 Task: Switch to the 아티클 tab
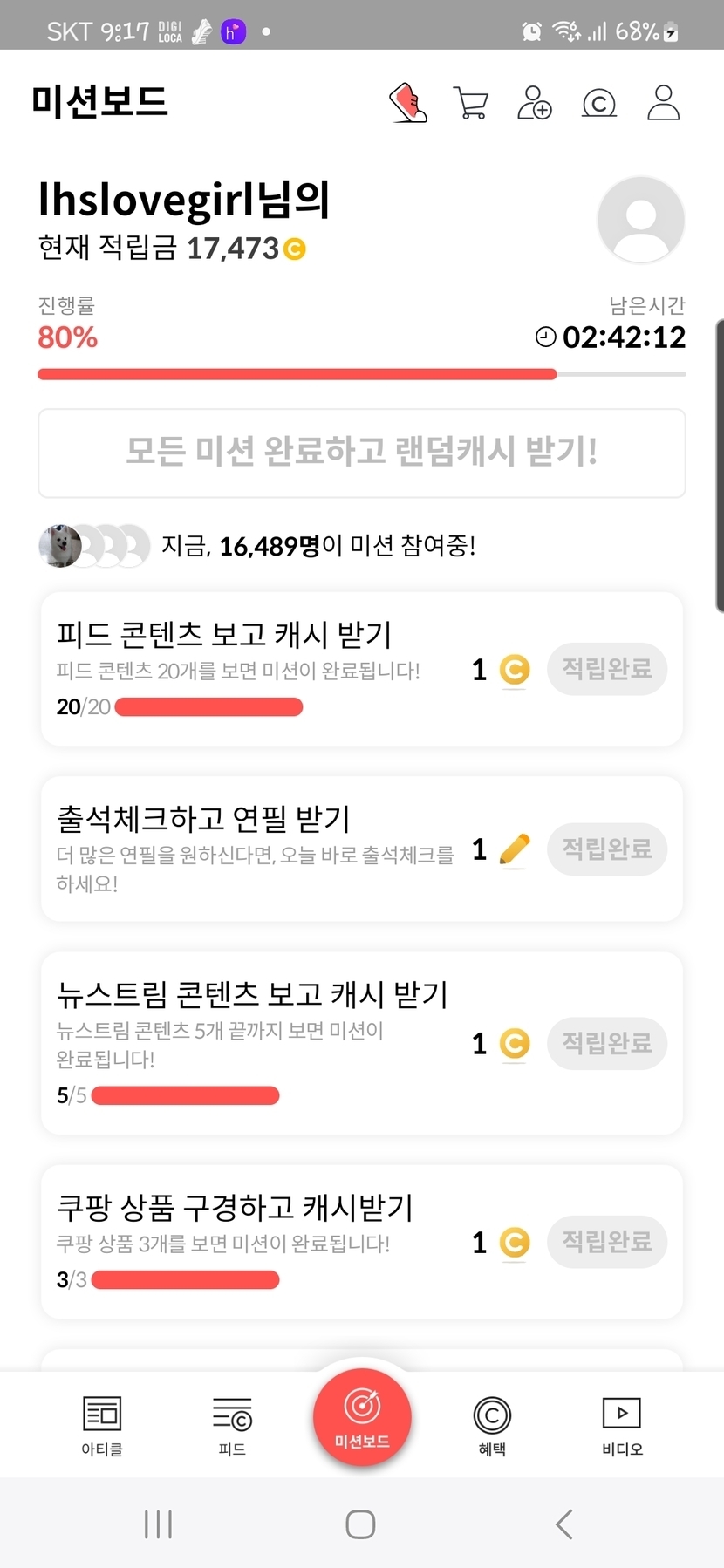102,1425
